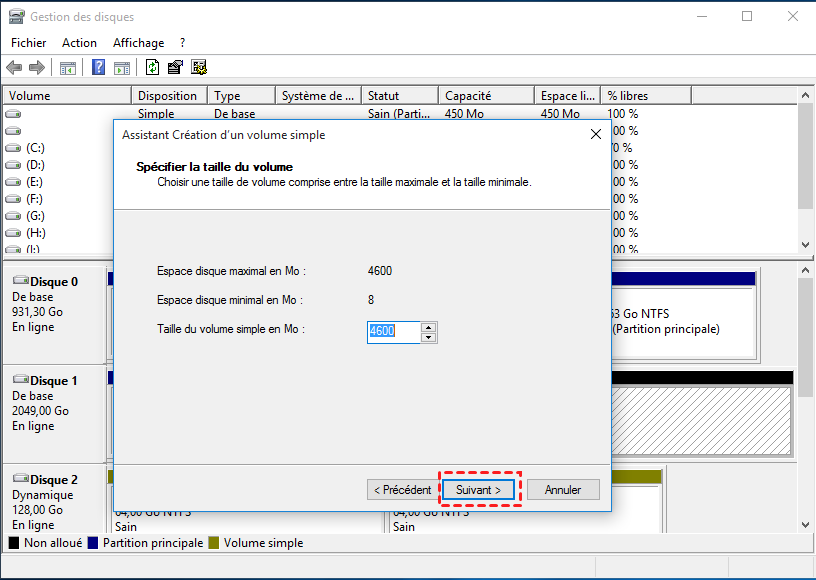The width and height of the screenshot is (816, 580).
Task: Click the Annuler button
Action: [563, 489]
